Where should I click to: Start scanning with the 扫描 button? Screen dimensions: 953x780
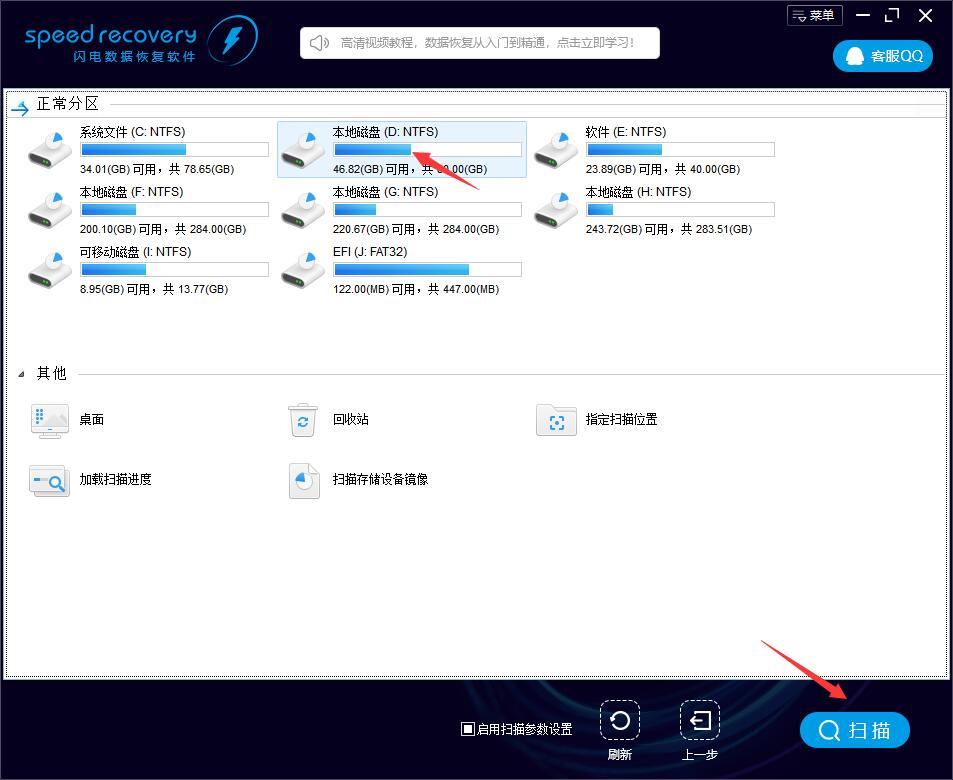point(855,730)
